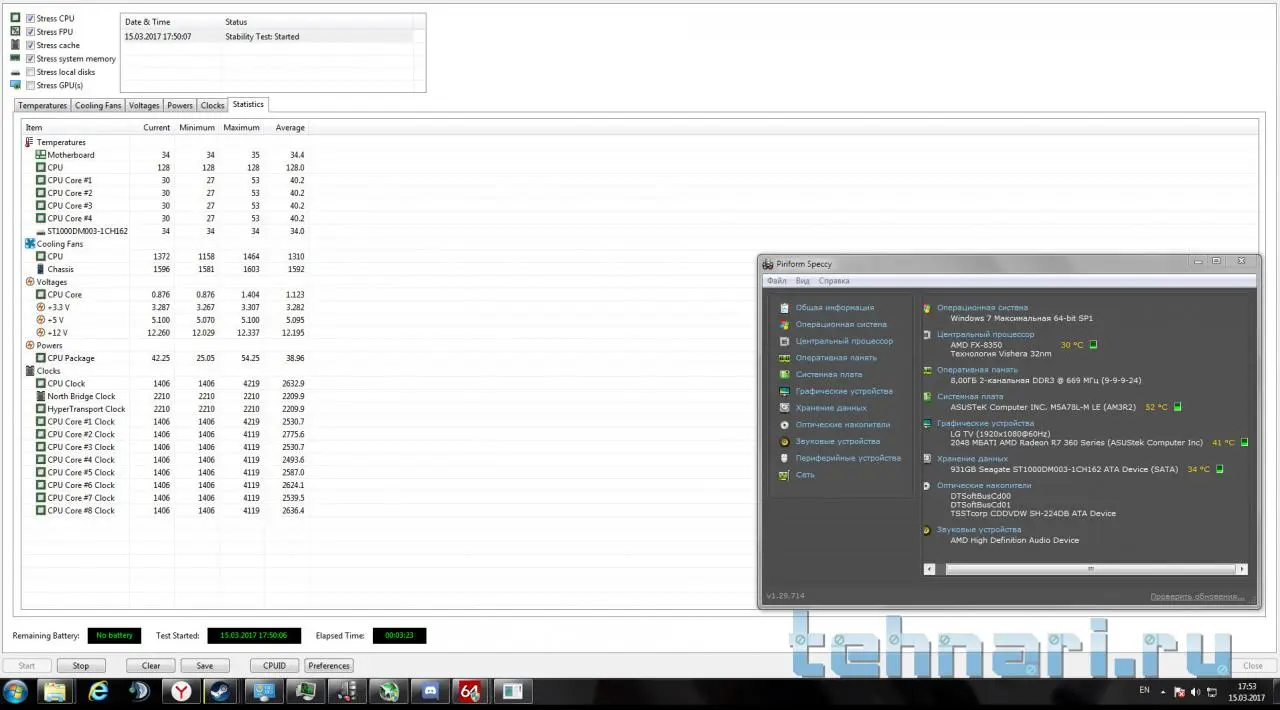Select Оперативная память in Speccy sidebar

click(836, 358)
